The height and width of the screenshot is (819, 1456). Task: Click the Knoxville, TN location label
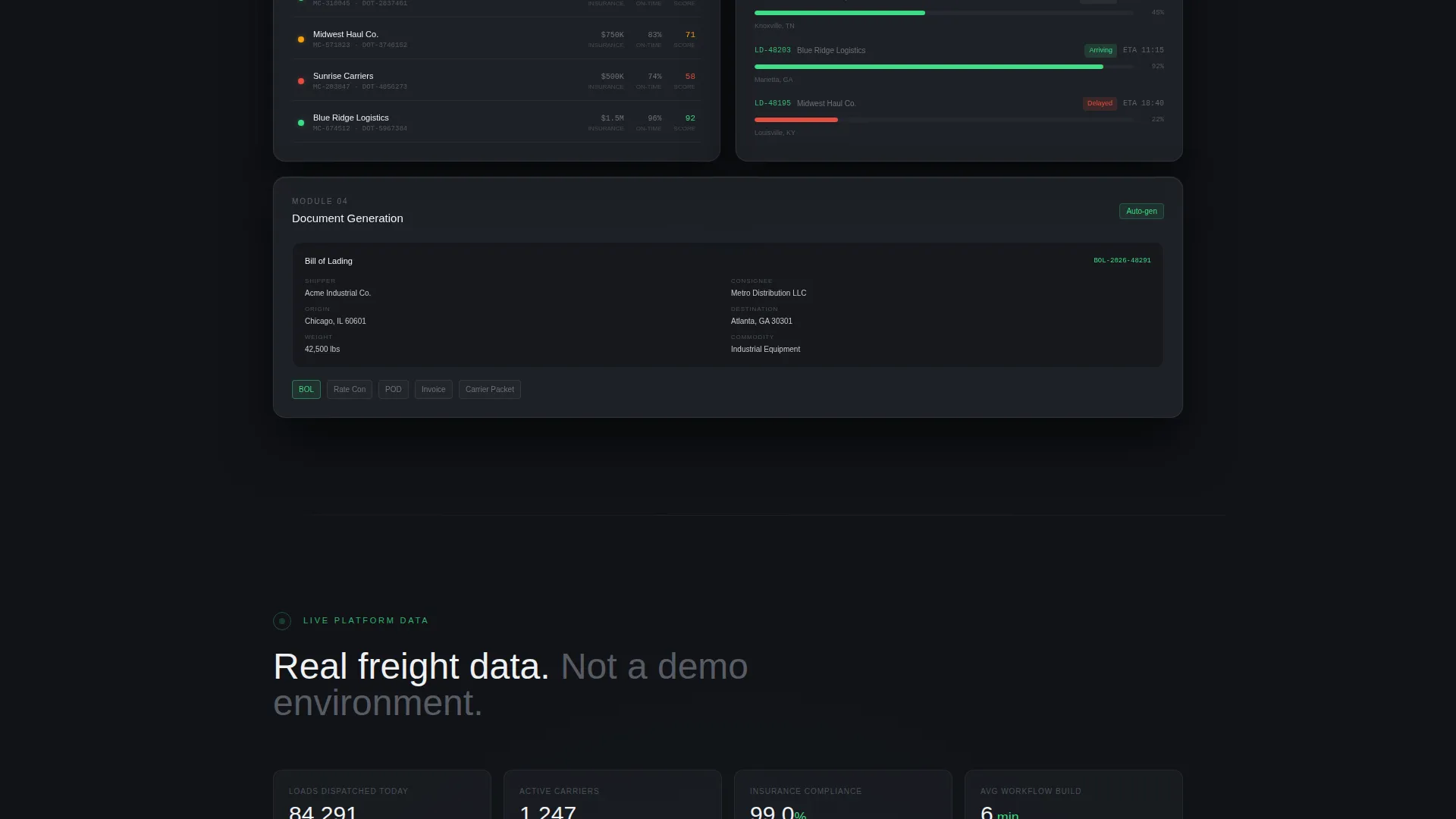click(x=774, y=26)
